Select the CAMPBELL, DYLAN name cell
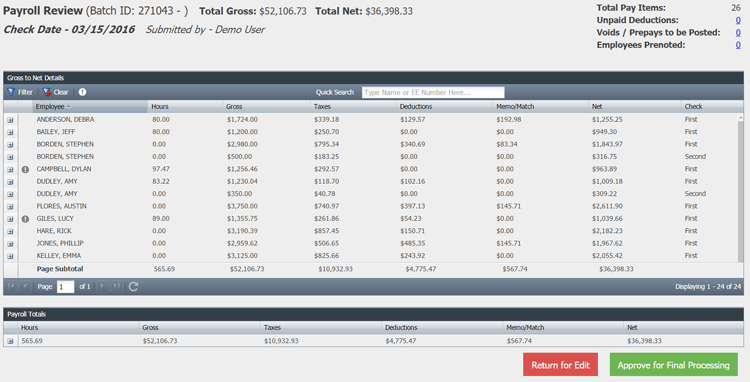Image resolution: width=750 pixels, height=382 pixels. (x=64, y=169)
